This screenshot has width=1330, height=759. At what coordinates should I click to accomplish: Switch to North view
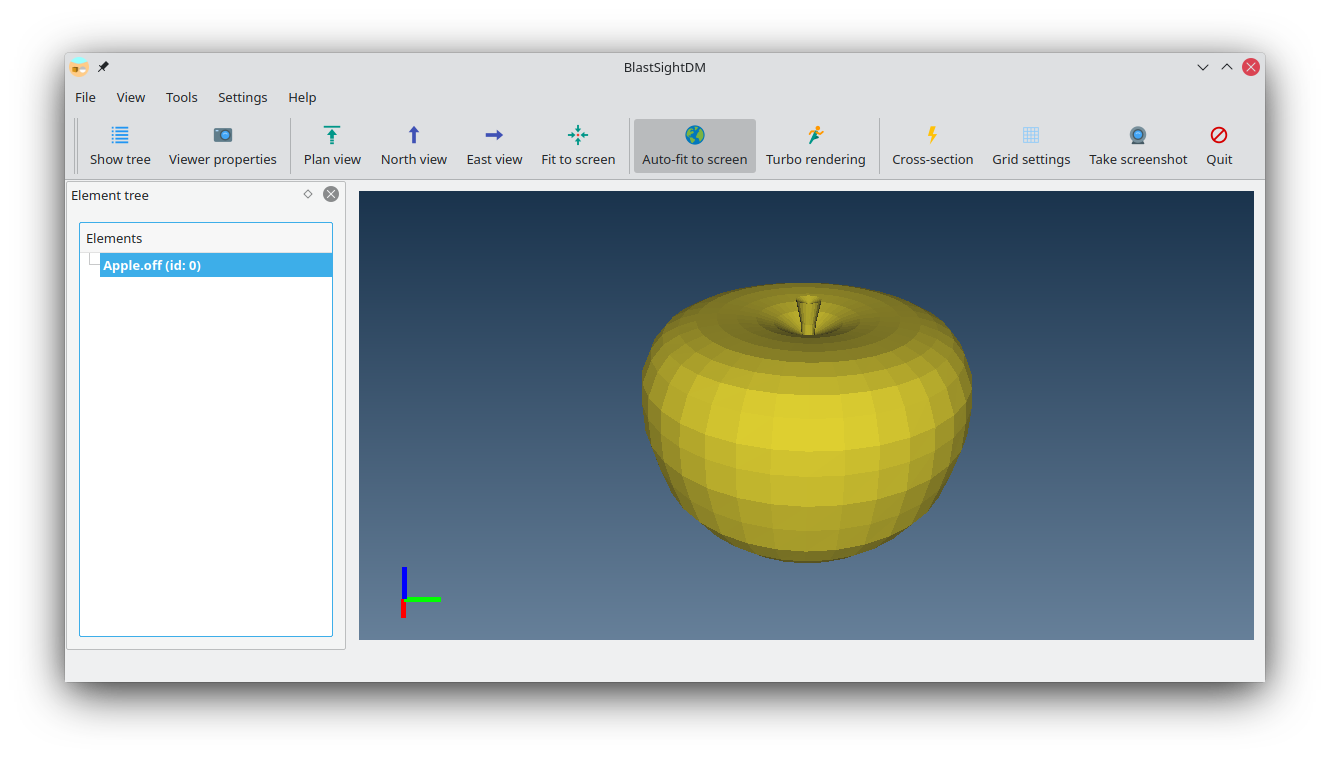(414, 136)
